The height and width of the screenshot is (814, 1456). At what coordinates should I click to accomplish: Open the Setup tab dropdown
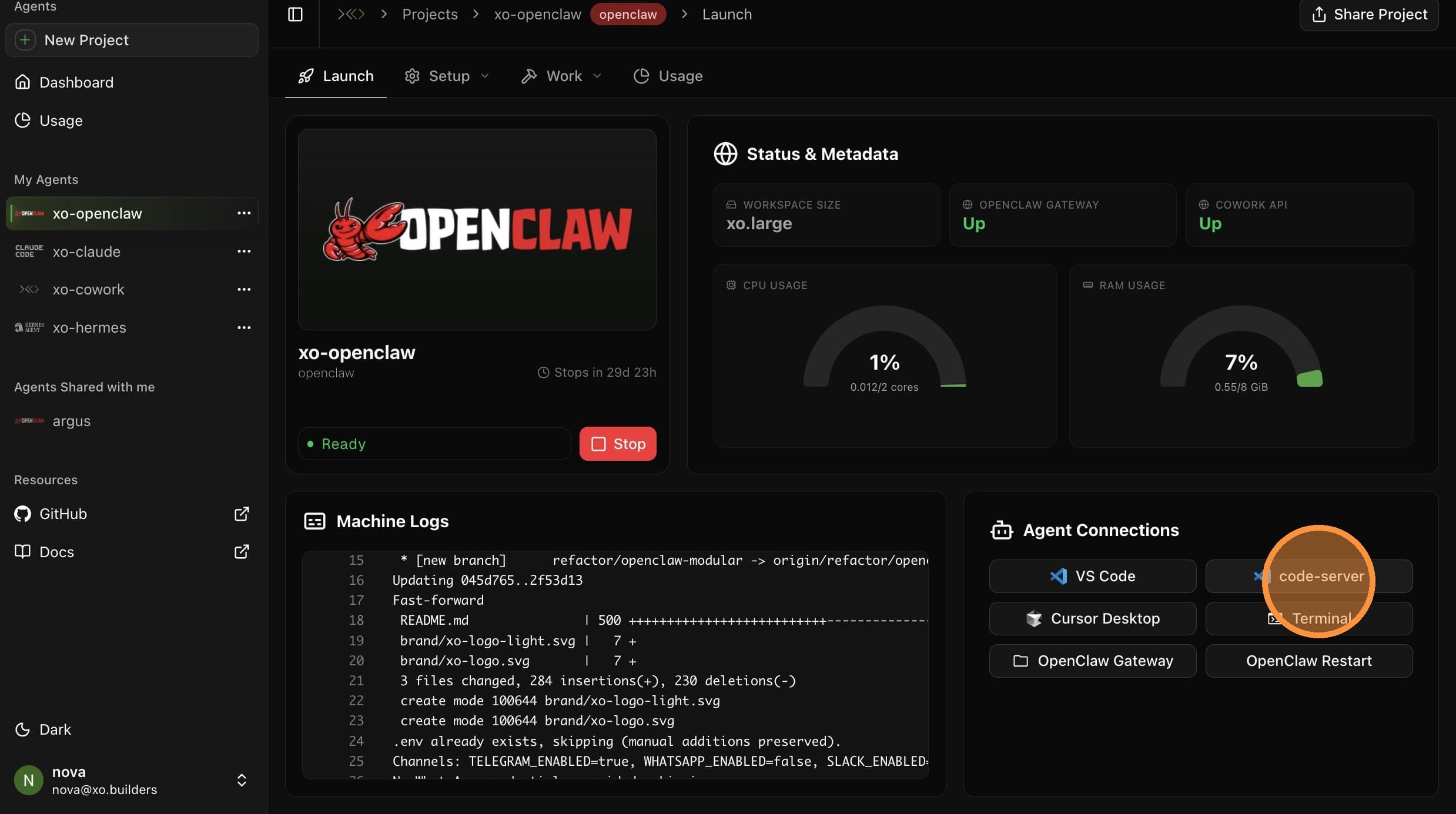tap(447, 76)
